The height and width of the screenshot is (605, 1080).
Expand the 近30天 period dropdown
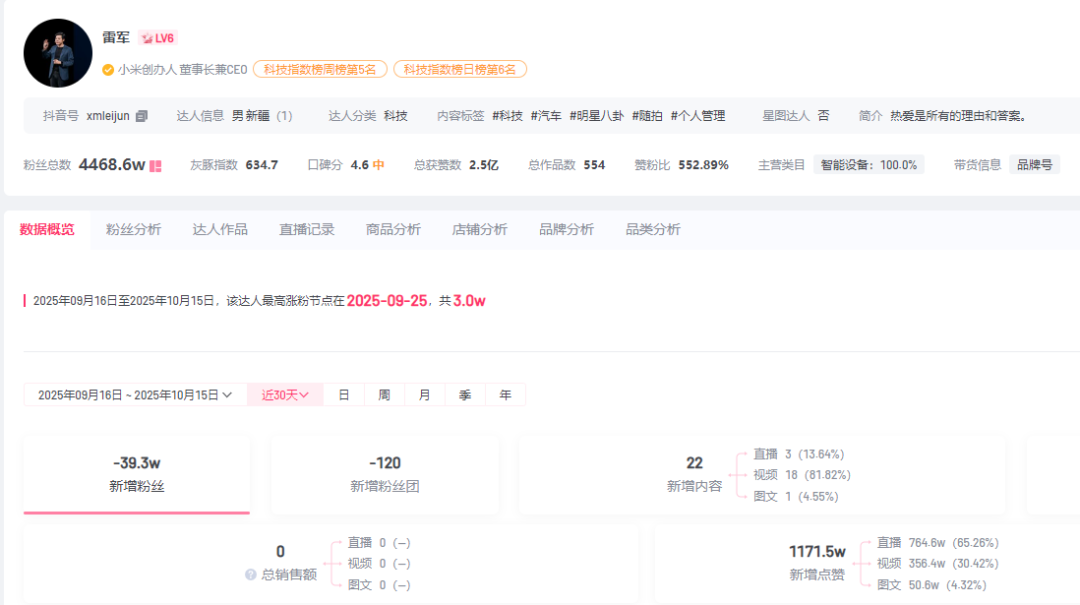tap(285, 395)
